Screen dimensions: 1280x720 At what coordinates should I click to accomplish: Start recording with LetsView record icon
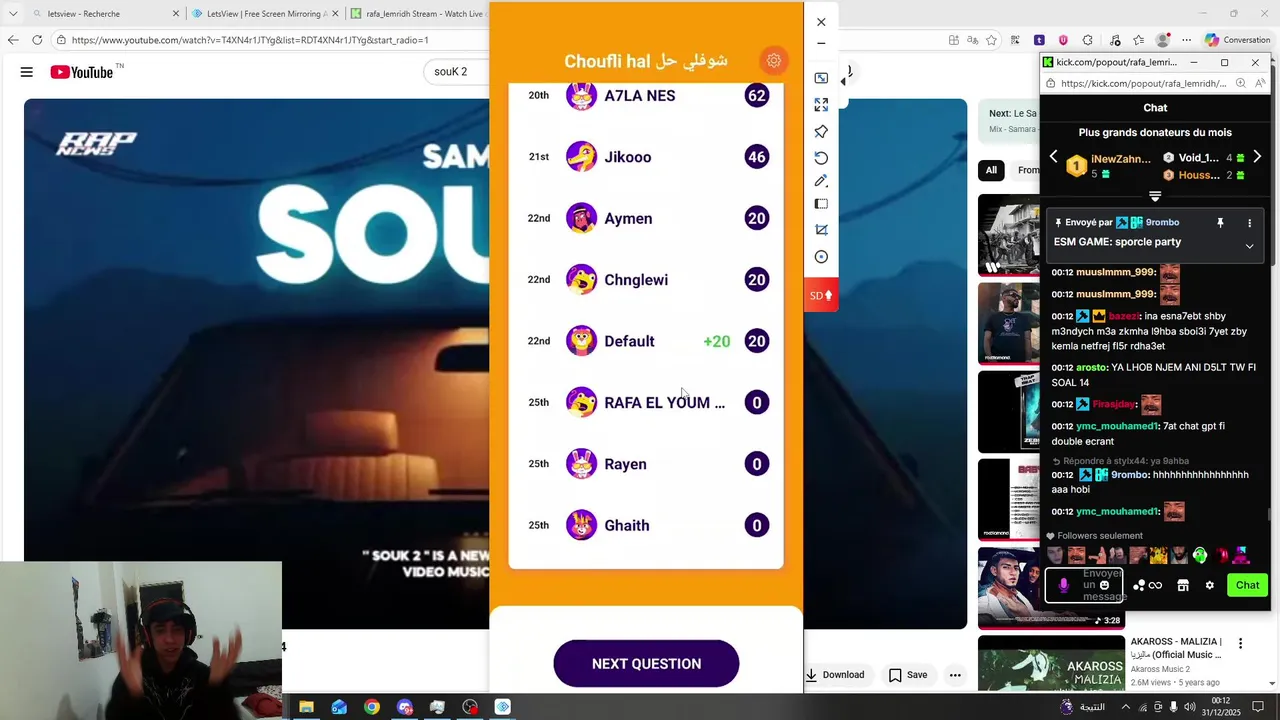pyautogui.click(x=821, y=257)
